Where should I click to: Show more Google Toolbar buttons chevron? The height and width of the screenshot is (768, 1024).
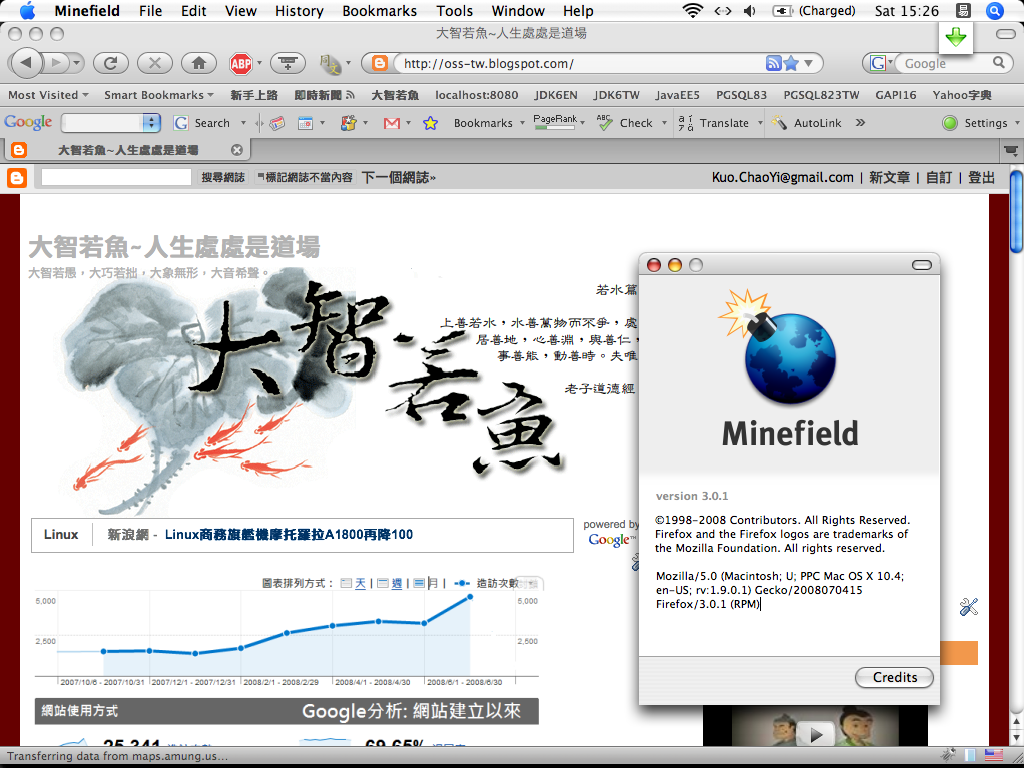pos(860,123)
